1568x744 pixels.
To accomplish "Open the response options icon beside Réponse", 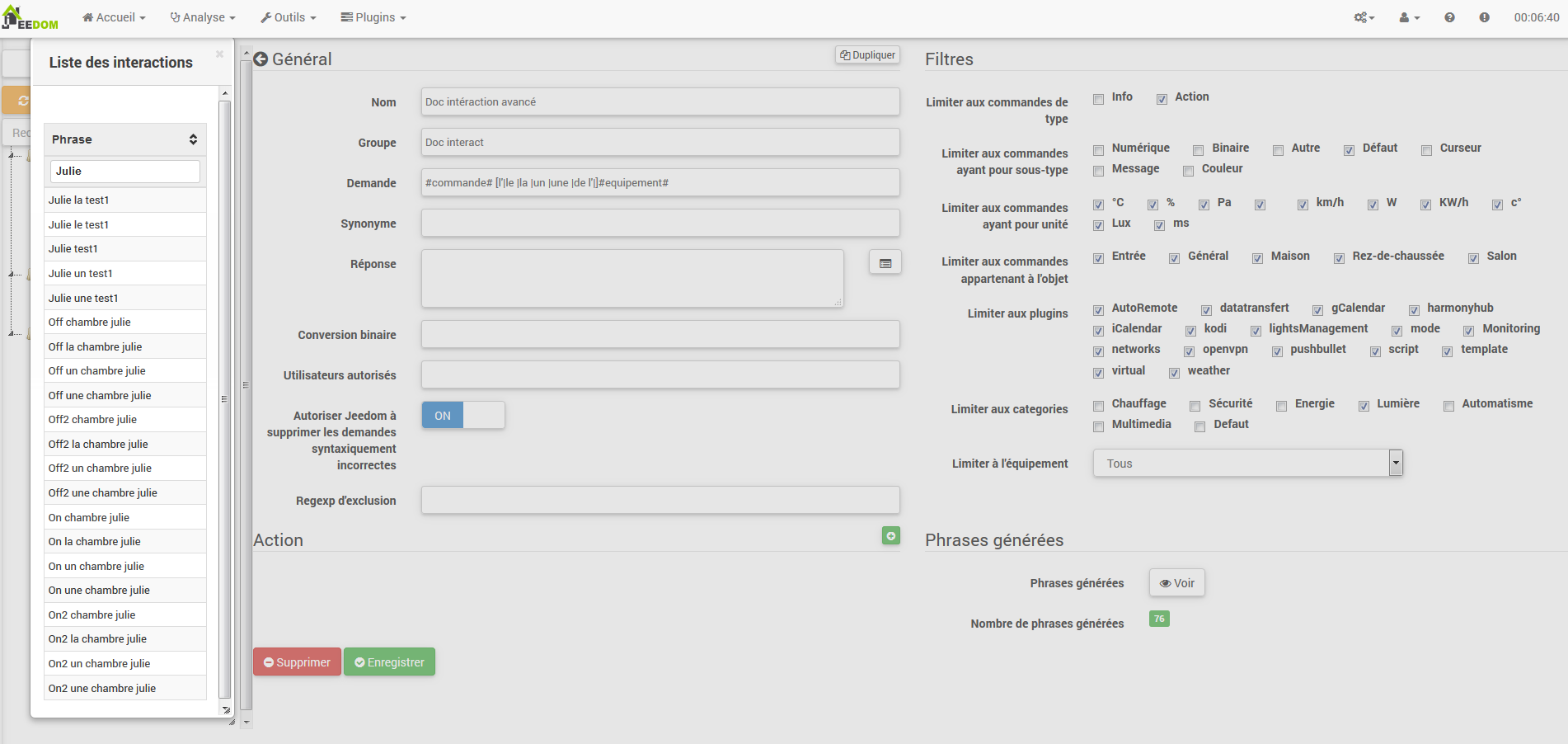I will 885,263.
